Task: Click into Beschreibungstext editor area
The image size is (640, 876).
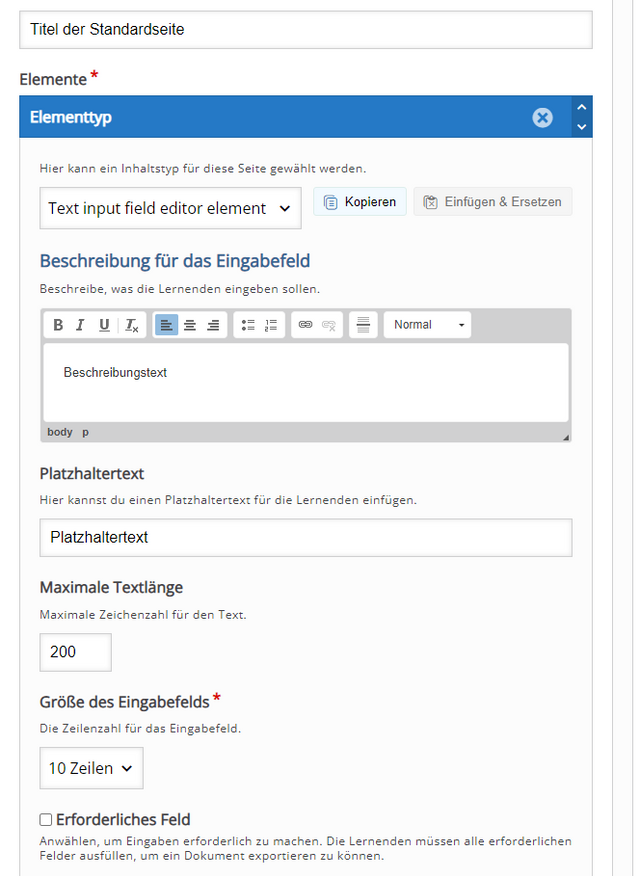Action: (x=306, y=383)
